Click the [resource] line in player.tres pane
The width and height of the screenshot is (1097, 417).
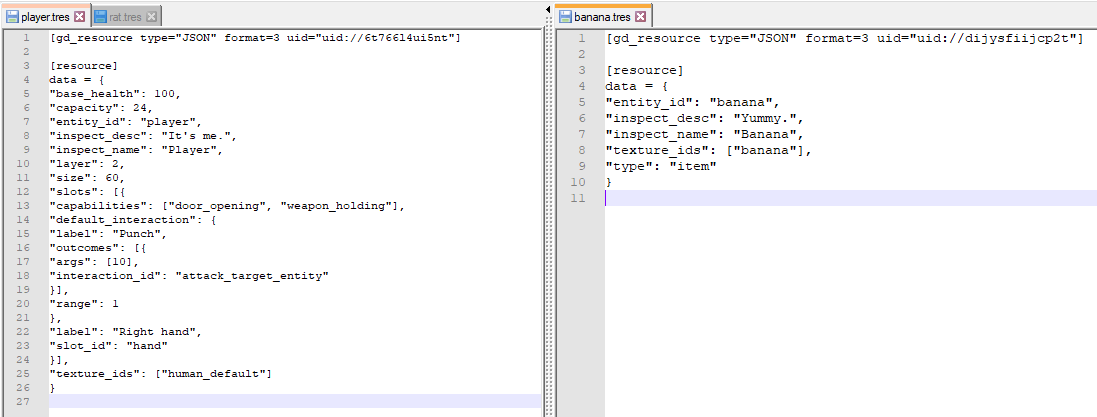click(x=84, y=66)
